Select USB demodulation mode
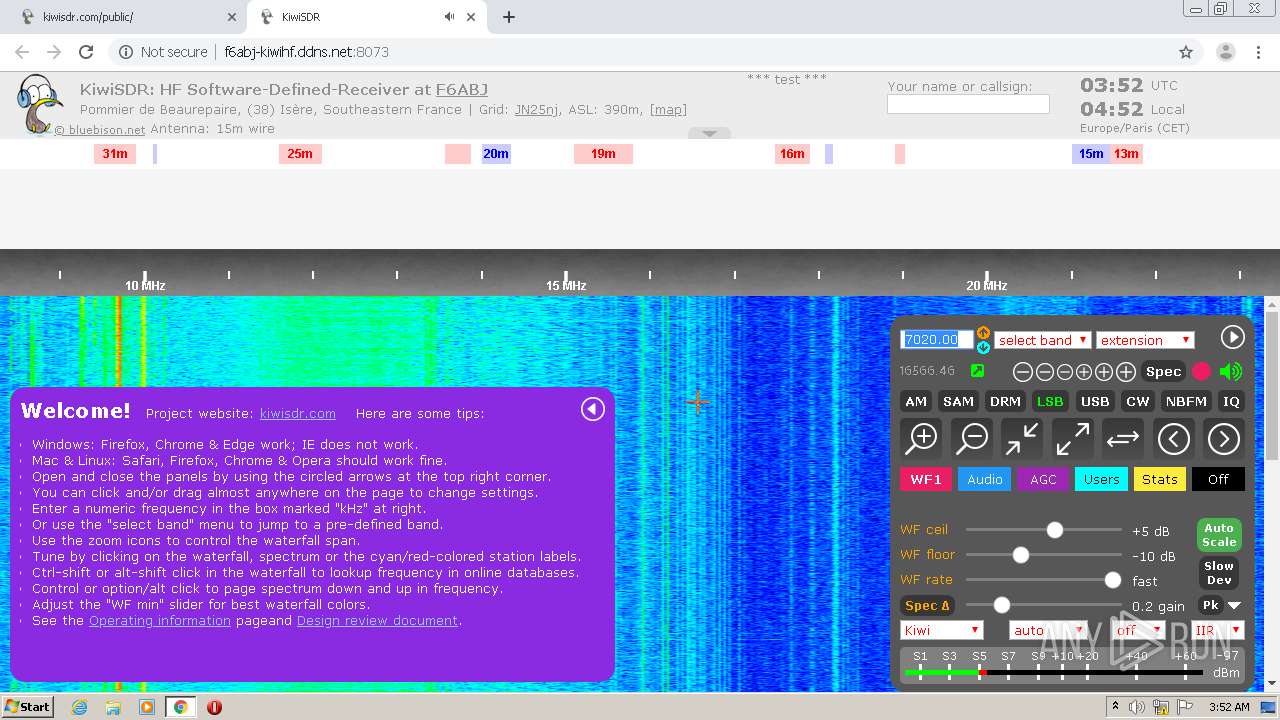This screenshot has height=720, width=1280. [1095, 401]
